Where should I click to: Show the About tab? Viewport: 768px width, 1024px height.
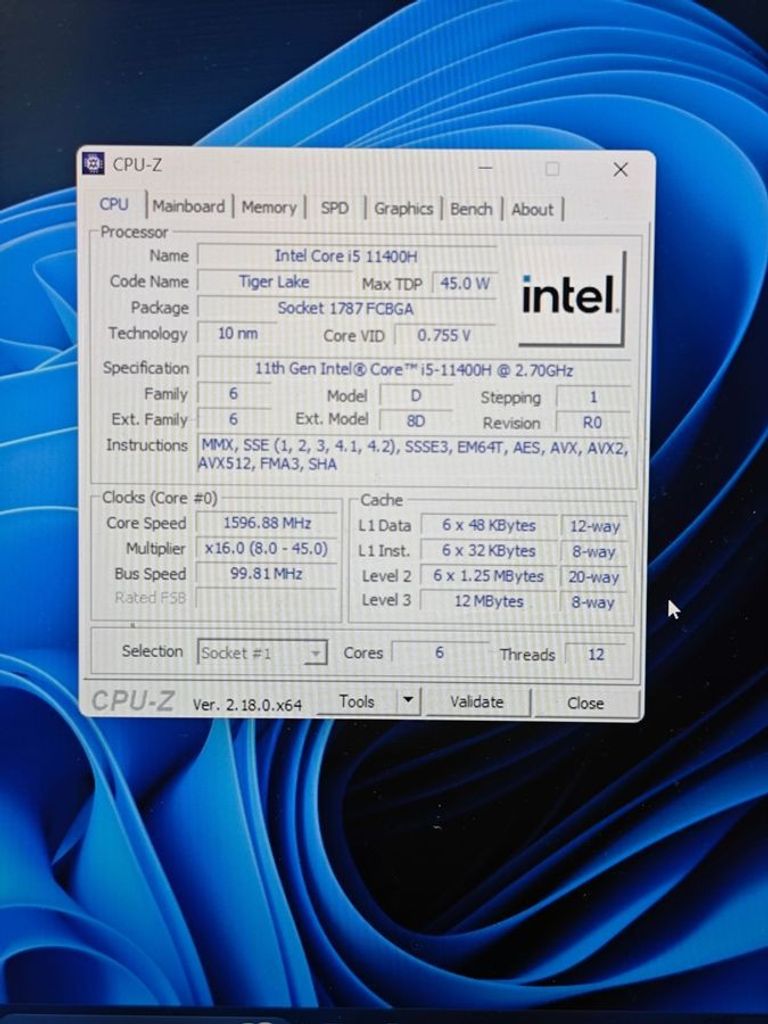532,210
